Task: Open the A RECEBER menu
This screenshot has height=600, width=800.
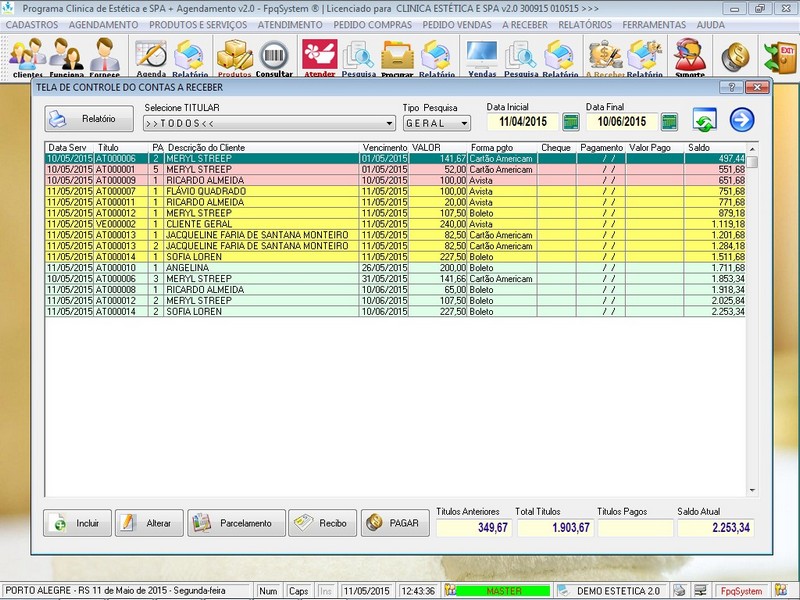Action: click(x=524, y=25)
